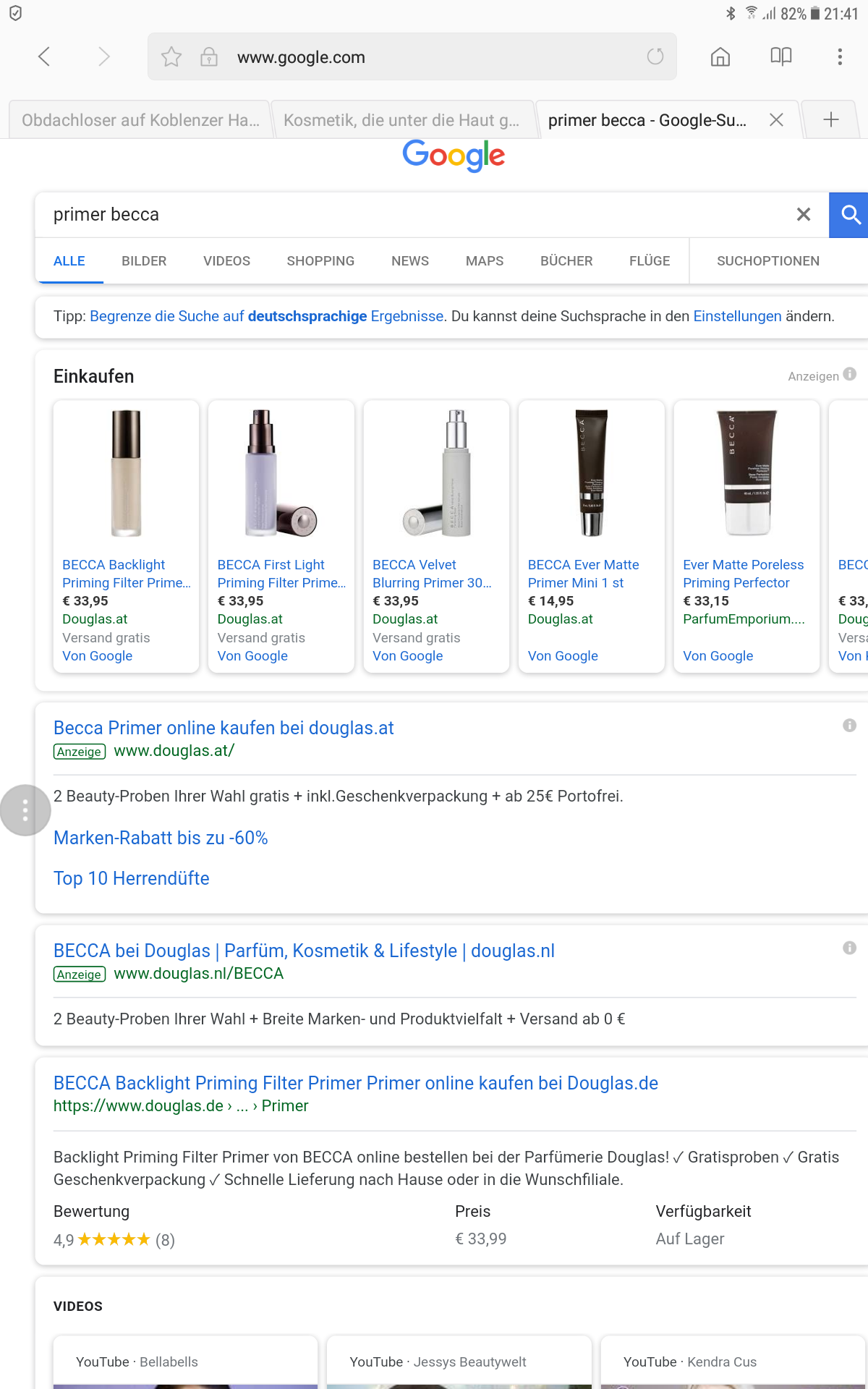Tap the Google logo

click(x=454, y=156)
